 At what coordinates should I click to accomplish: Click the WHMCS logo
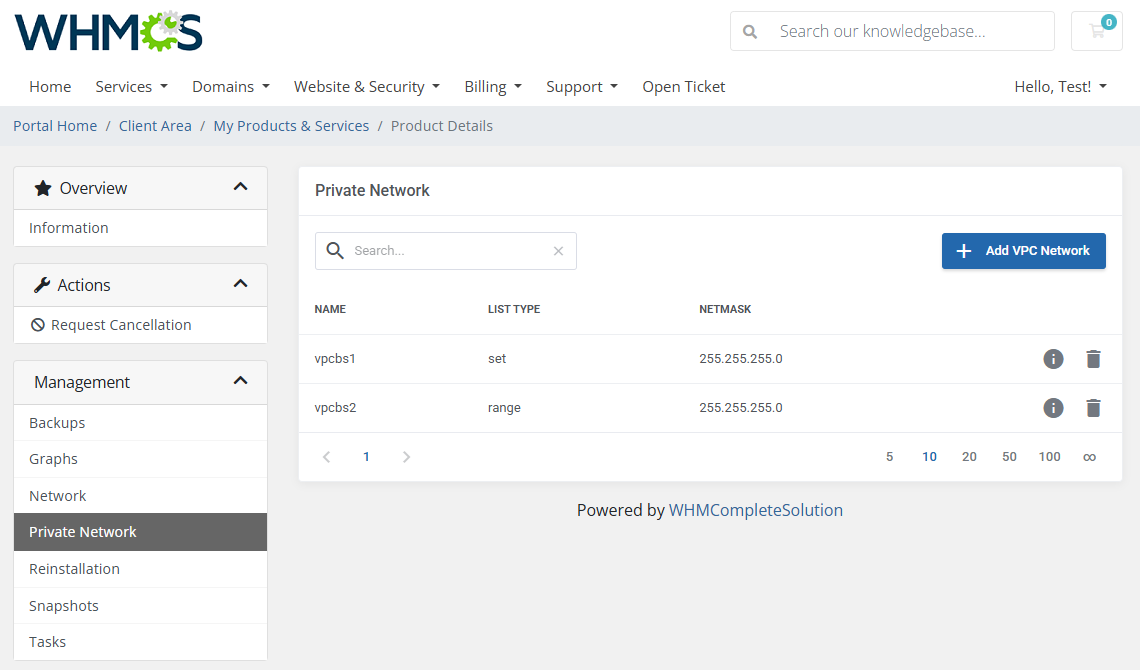point(108,32)
